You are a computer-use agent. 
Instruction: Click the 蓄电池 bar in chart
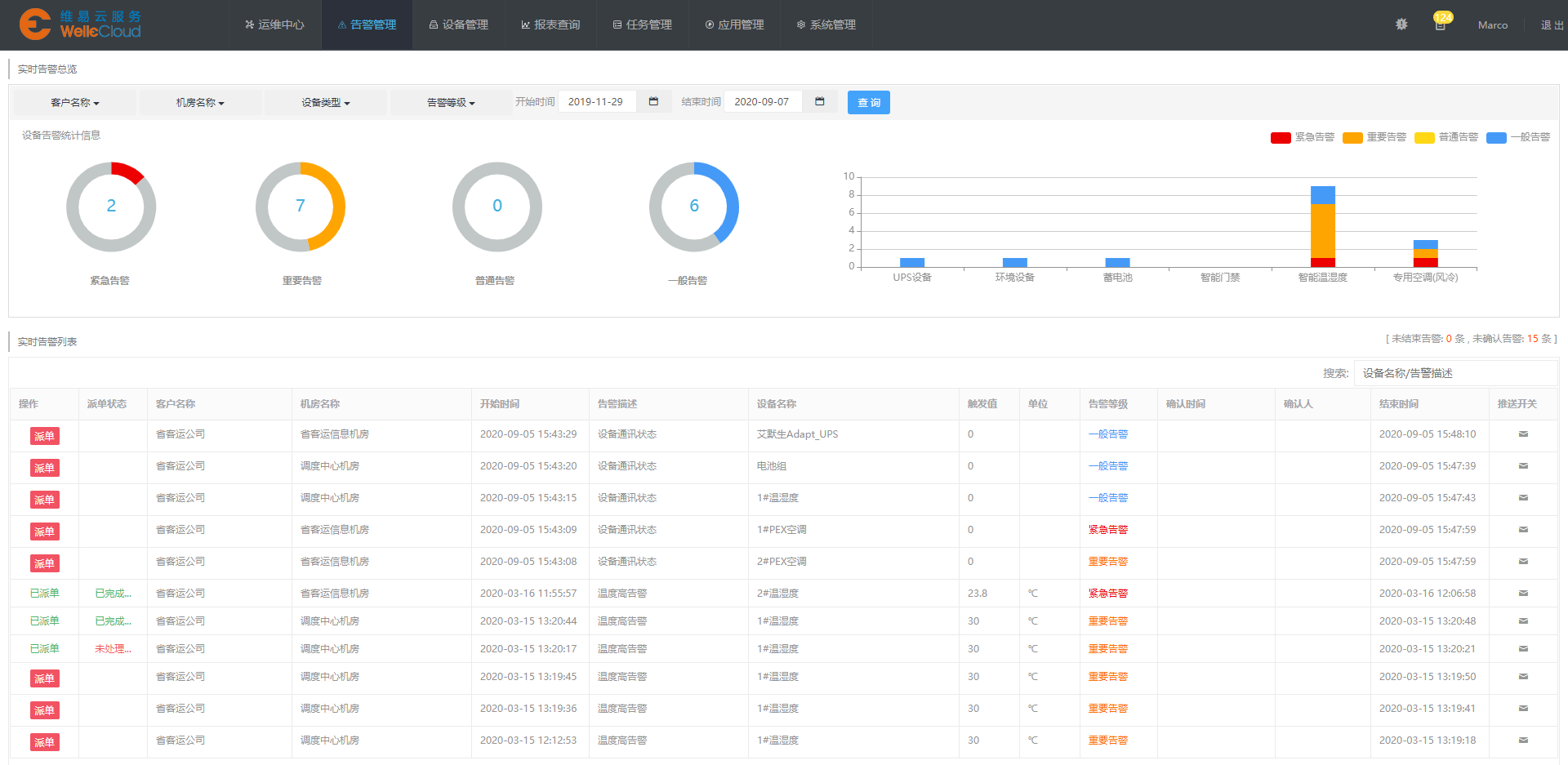(x=1118, y=262)
